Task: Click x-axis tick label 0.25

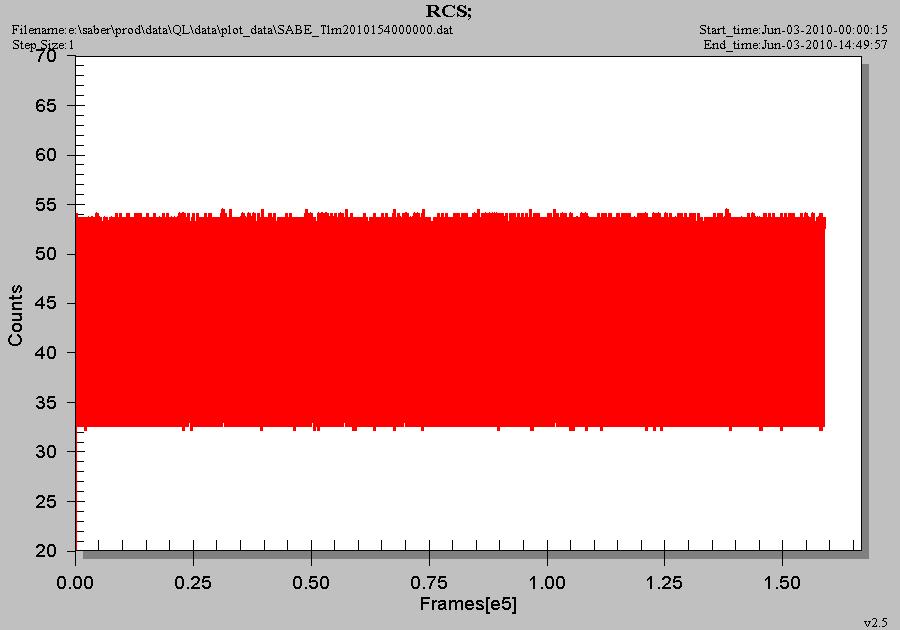Action: 193,583
